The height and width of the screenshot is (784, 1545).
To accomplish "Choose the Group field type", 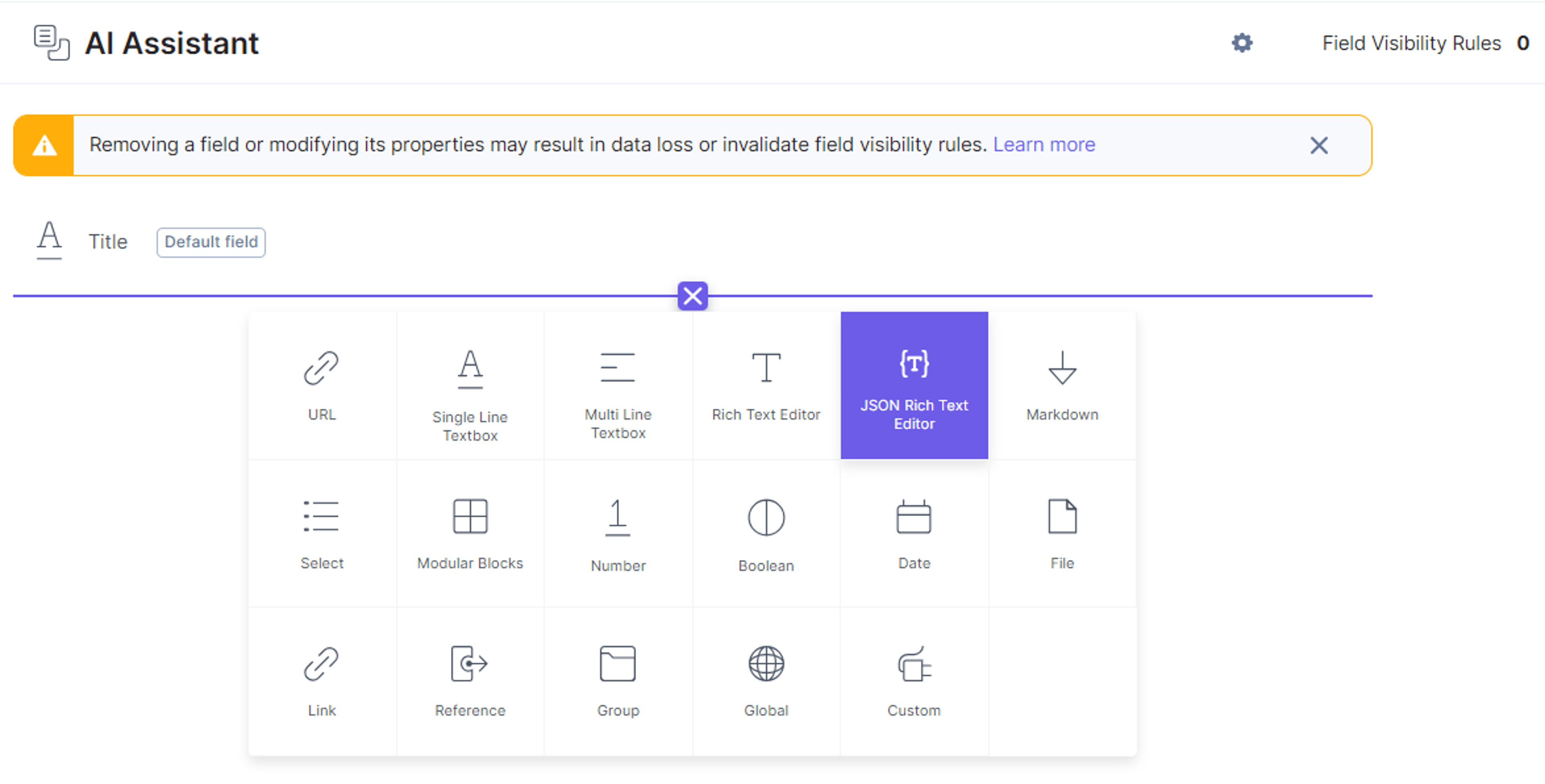I will tap(618, 681).
